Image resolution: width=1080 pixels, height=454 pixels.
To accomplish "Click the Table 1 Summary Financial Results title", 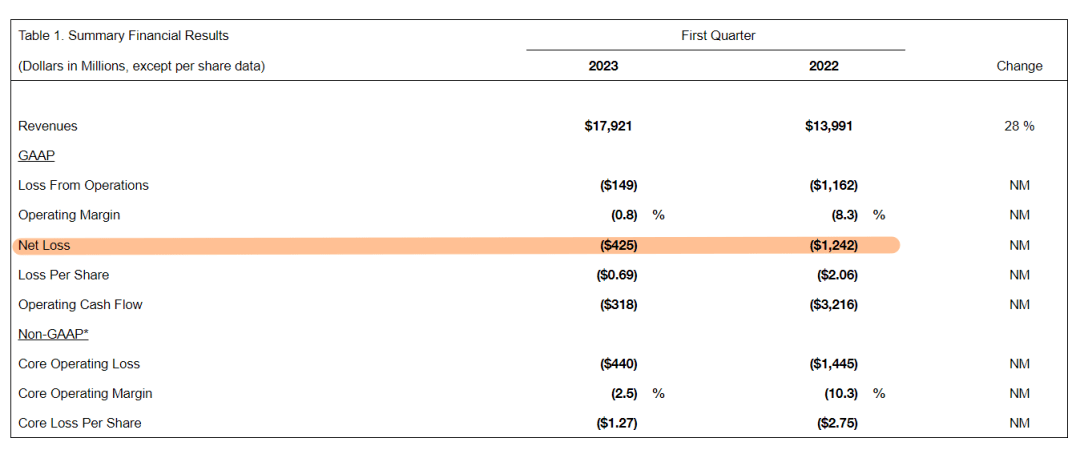I will pyautogui.click(x=123, y=36).
